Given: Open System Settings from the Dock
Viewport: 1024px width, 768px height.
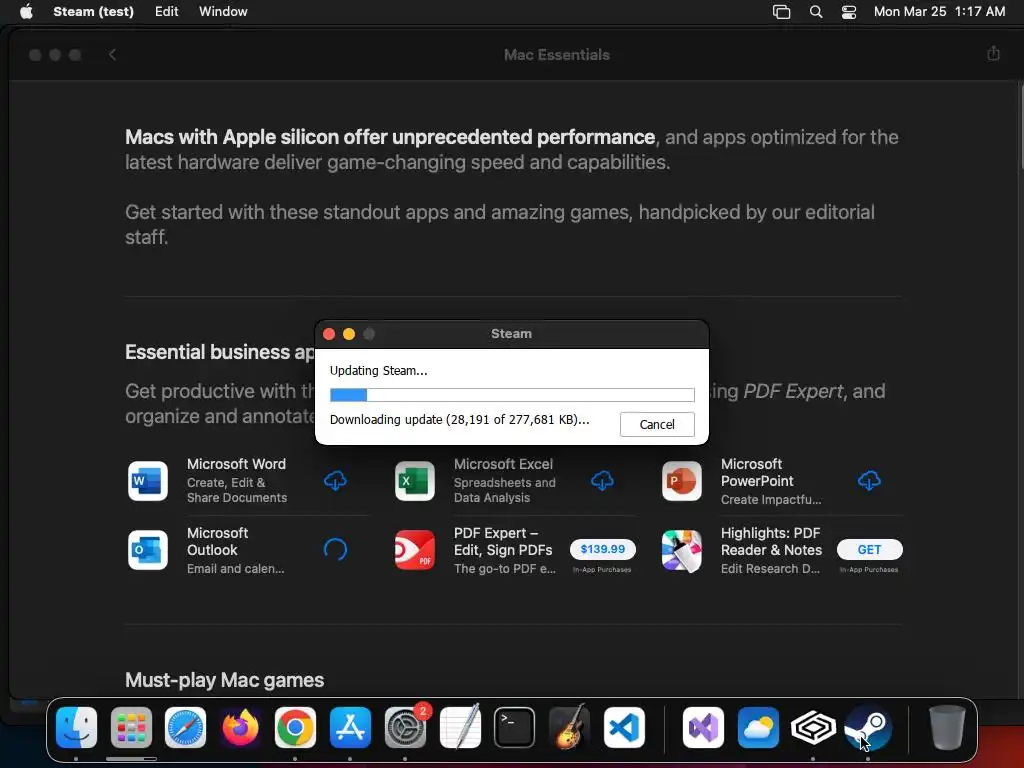Looking at the screenshot, I should pos(405,728).
